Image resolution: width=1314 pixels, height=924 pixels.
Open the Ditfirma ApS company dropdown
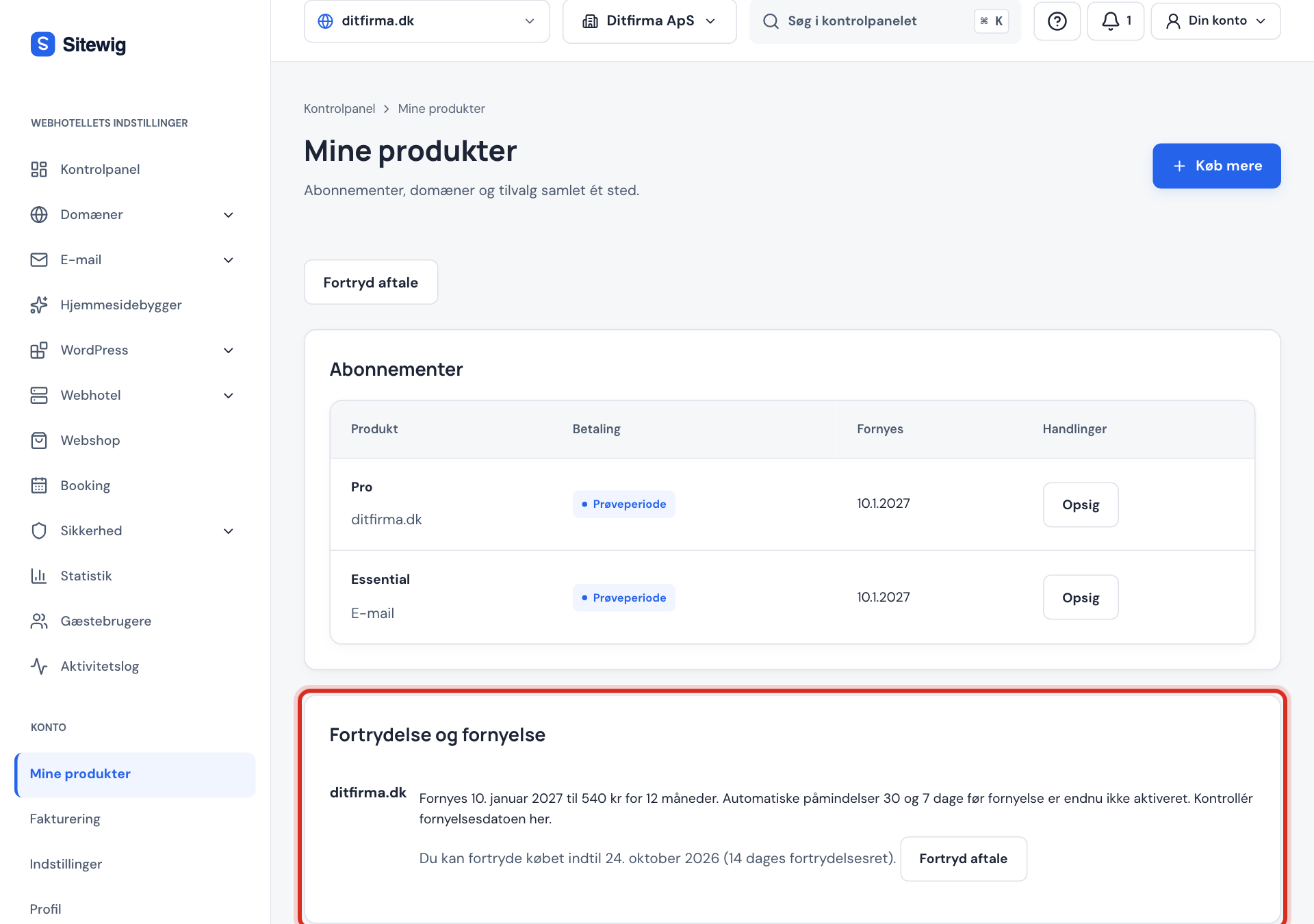click(649, 21)
